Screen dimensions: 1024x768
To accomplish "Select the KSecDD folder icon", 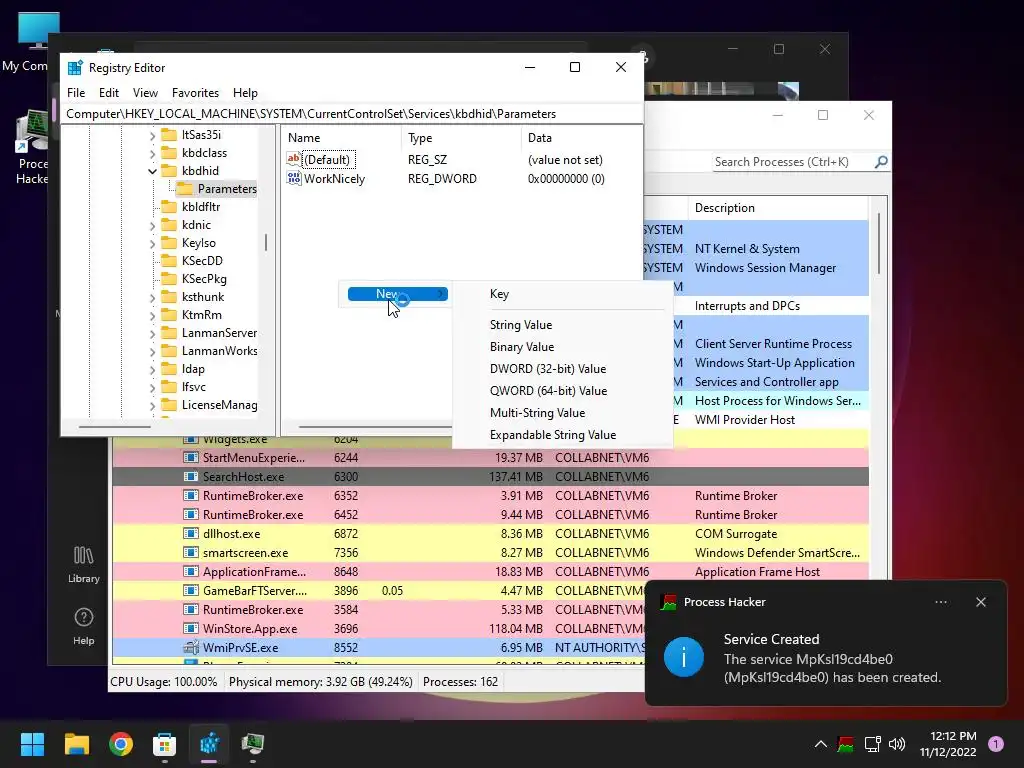I will 169,261.
